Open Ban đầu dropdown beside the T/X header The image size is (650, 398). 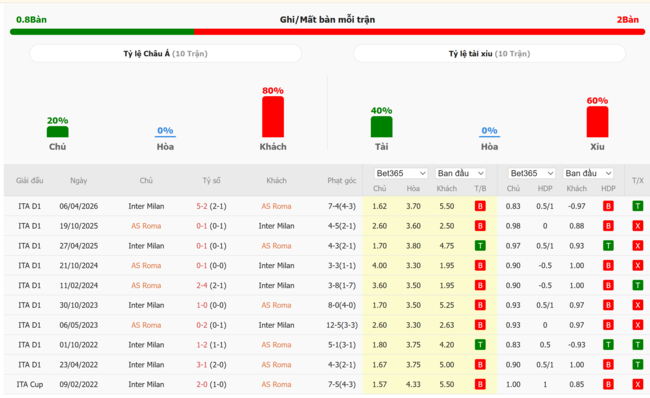click(588, 173)
